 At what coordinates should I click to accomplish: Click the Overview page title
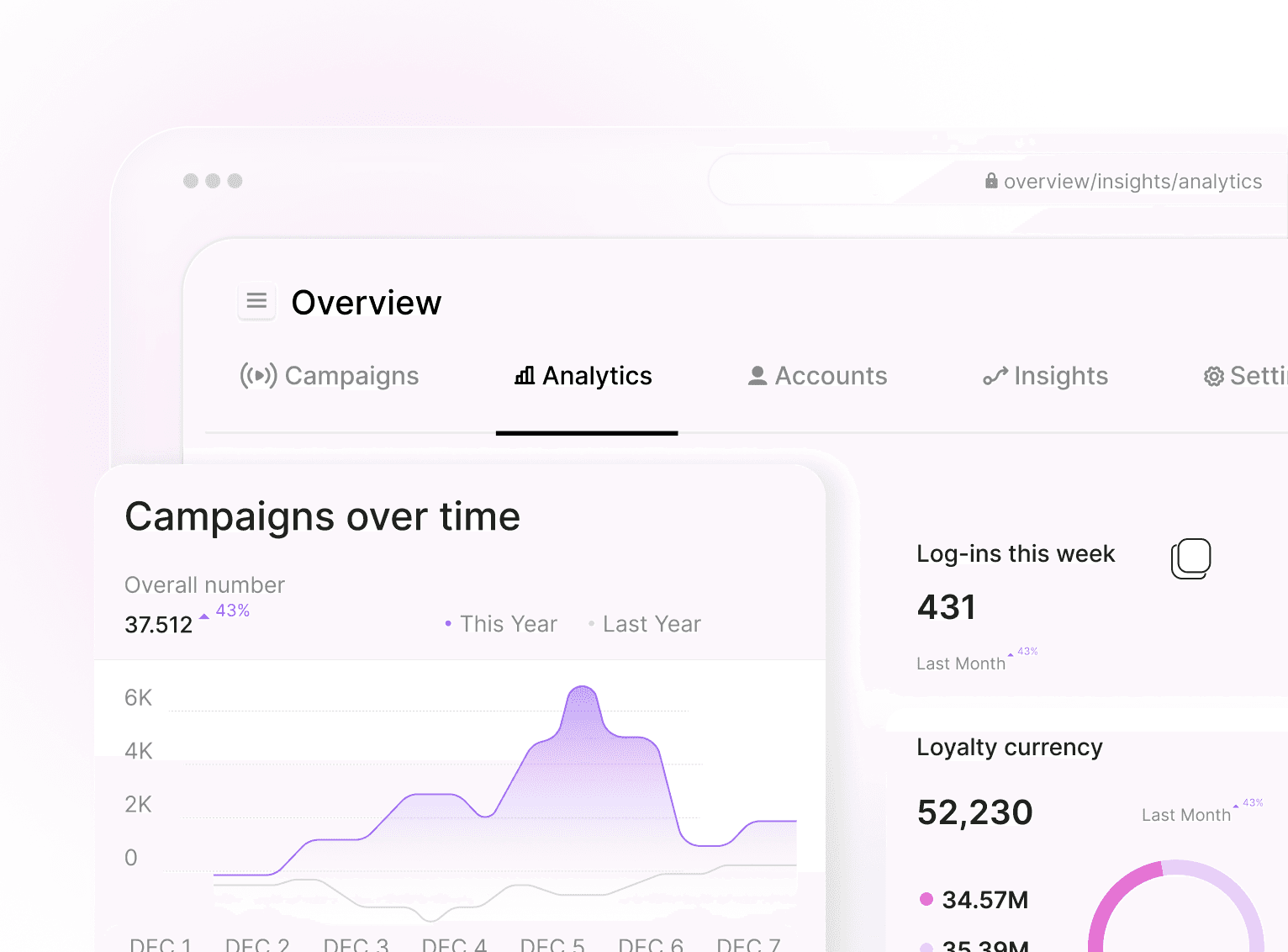[367, 303]
